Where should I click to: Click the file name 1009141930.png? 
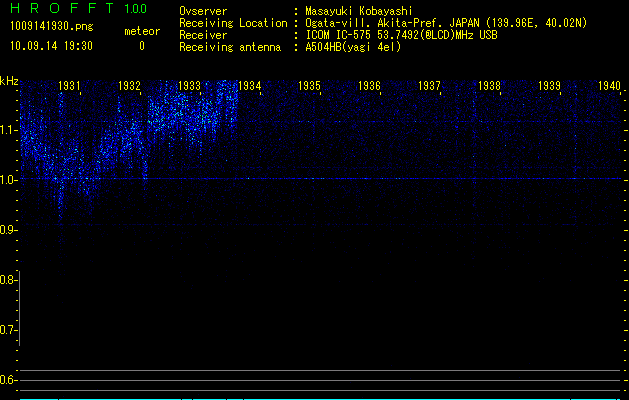pyautogui.click(x=52, y=26)
